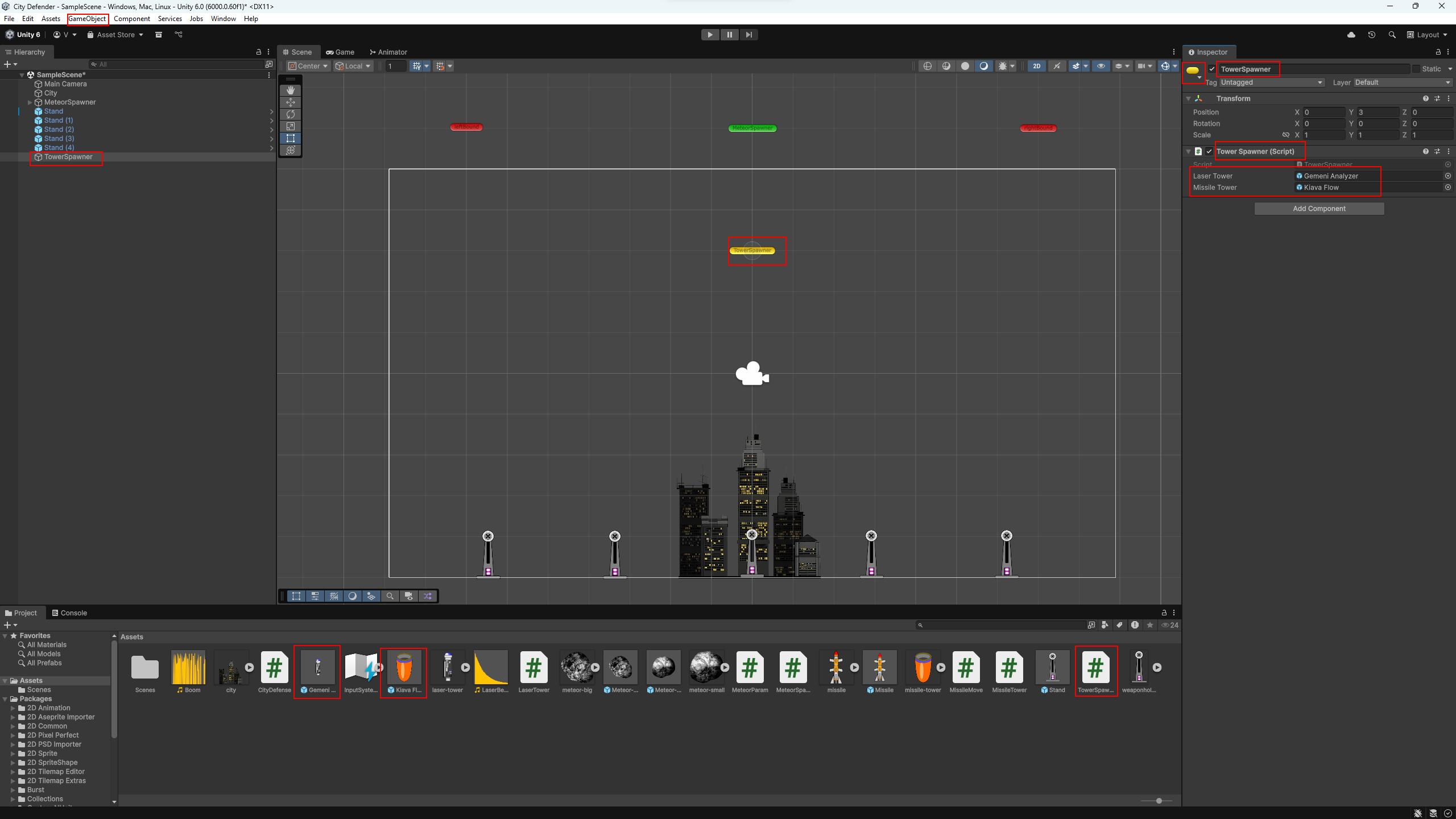Open the Tag dropdown for TowerSpawner

(x=1272, y=82)
